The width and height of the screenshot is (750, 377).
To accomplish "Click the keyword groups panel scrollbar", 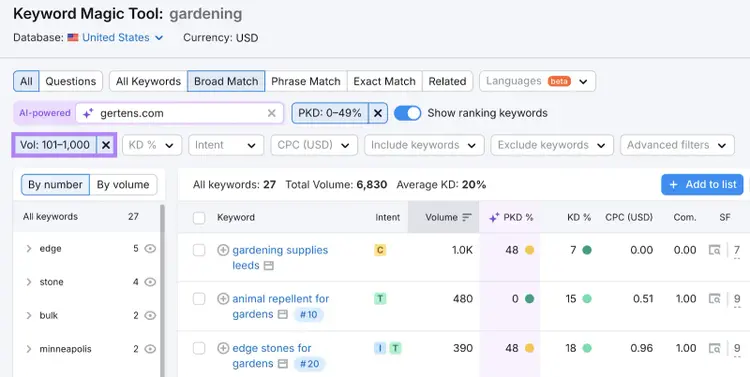I will tap(162, 290).
